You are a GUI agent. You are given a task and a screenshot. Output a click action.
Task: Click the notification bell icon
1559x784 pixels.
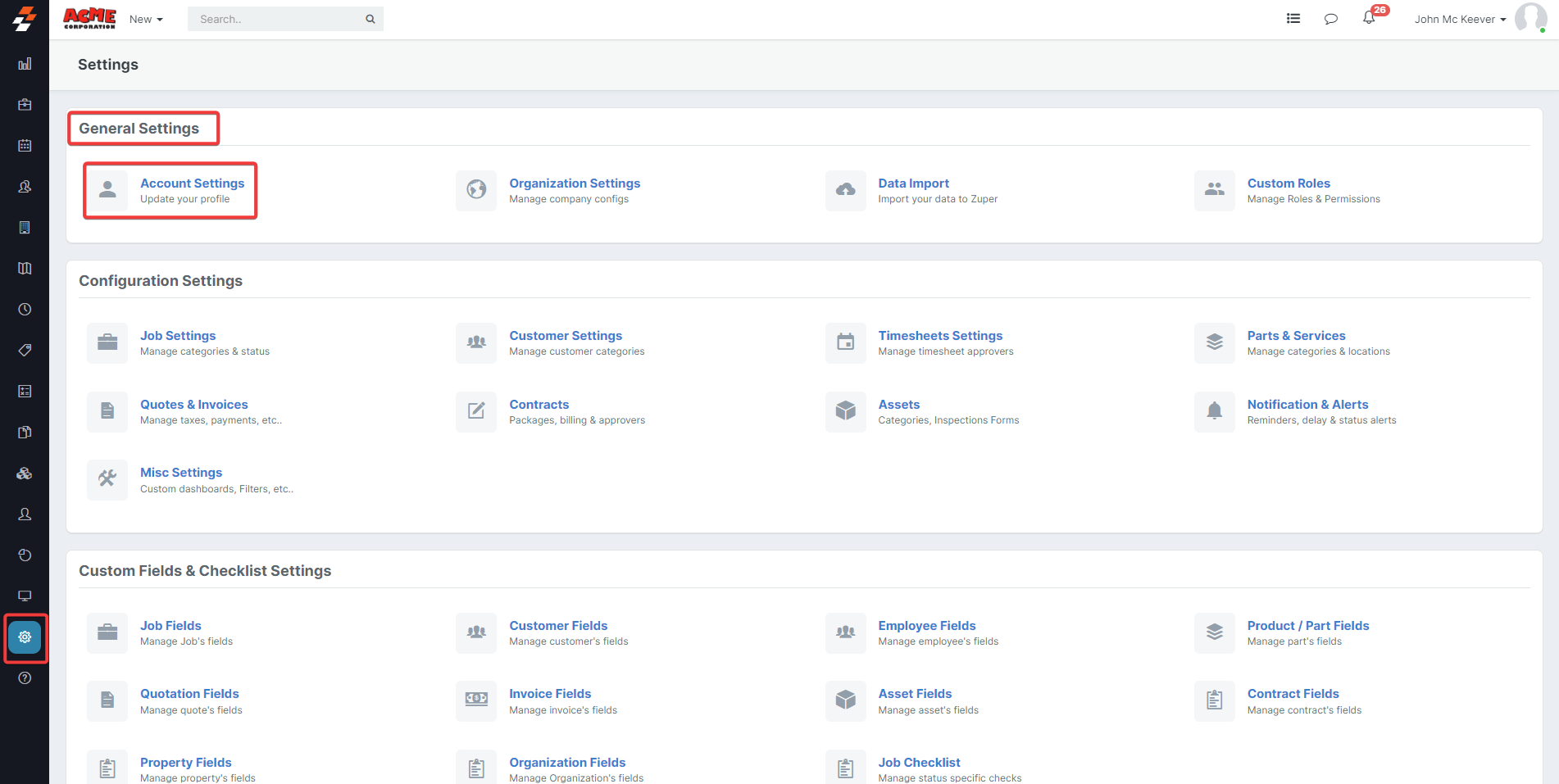pos(1369,18)
